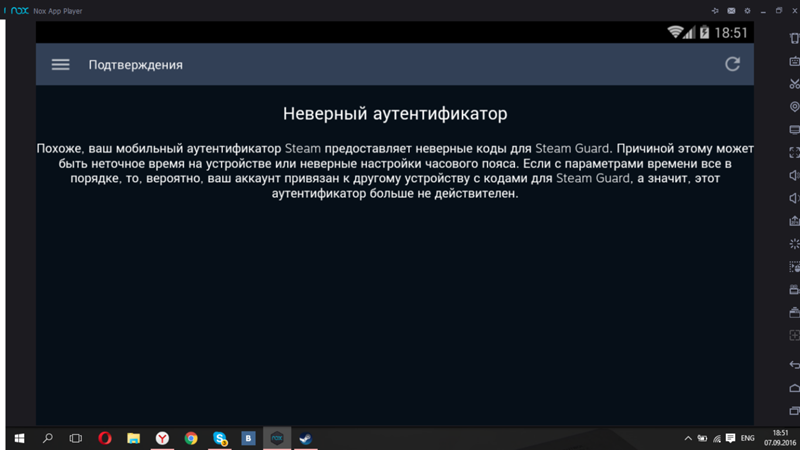Open Windows Start menu
The height and width of the screenshot is (450, 800).
(19, 438)
